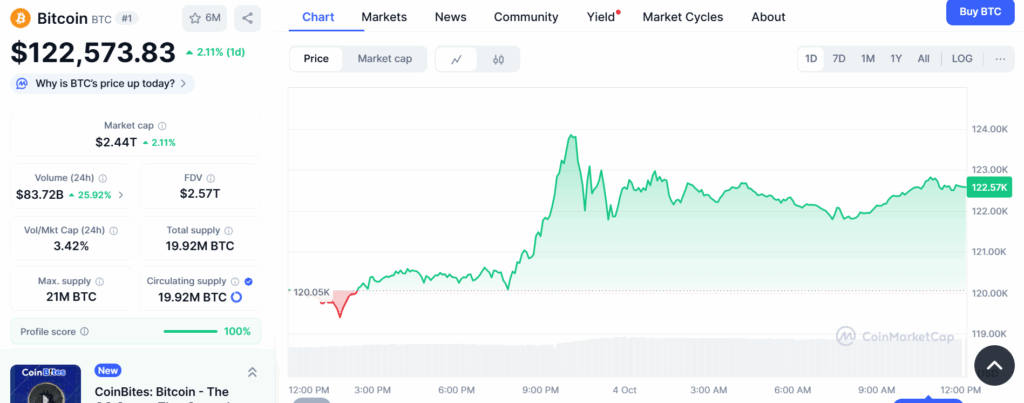The image size is (1024, 403).
Task: Select the 7D time range
Action: click(839, 59)
